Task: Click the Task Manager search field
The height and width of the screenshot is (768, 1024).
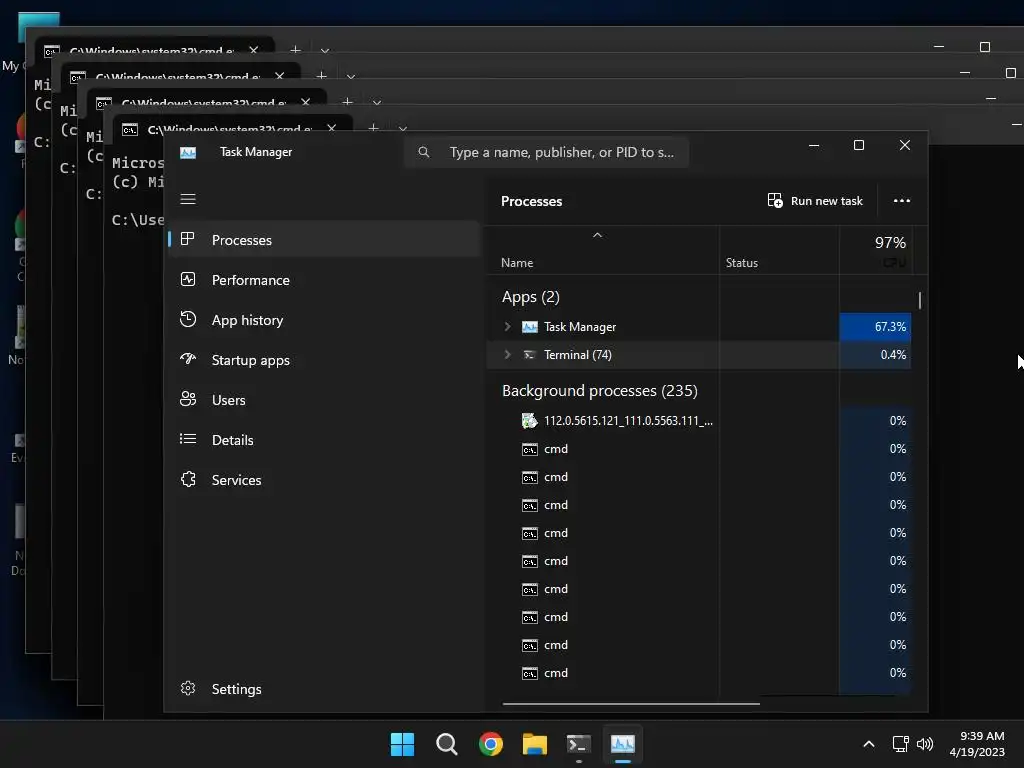Action: (547, 152)
